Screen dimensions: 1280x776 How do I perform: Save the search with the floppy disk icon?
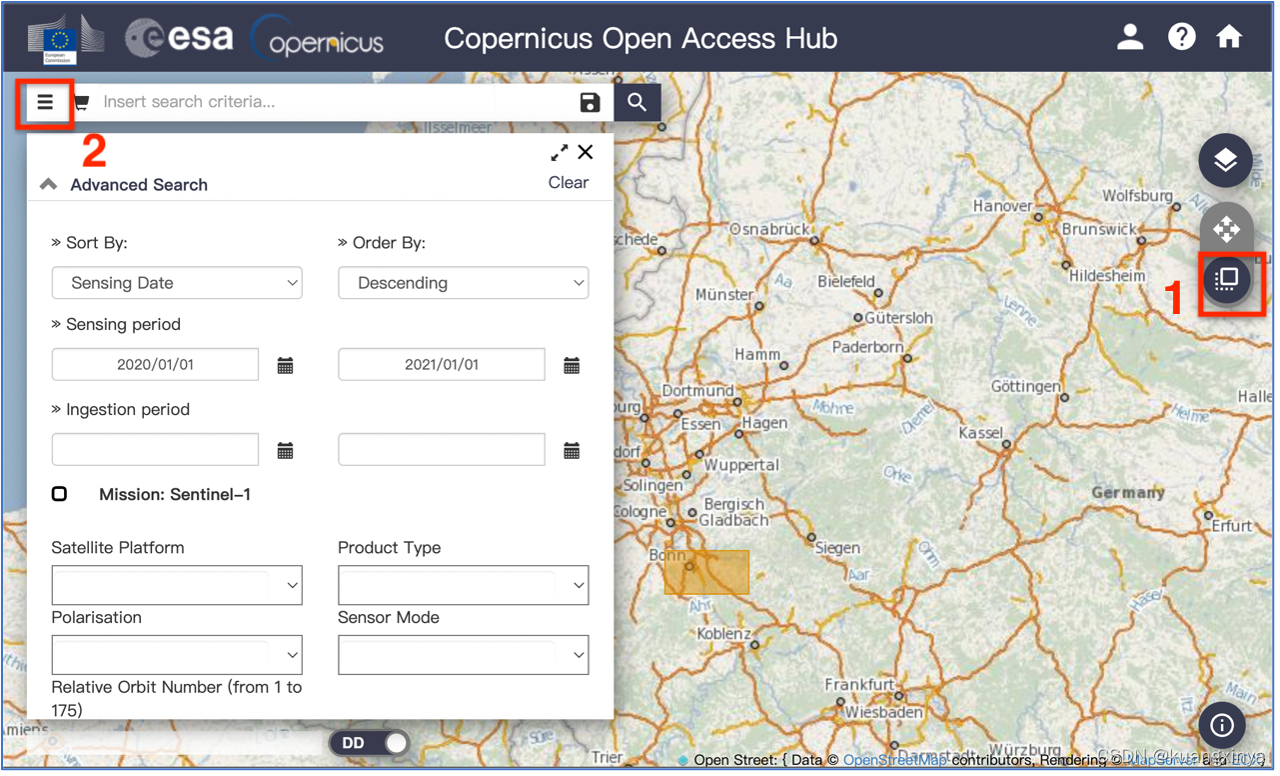[x=590, y=102]
